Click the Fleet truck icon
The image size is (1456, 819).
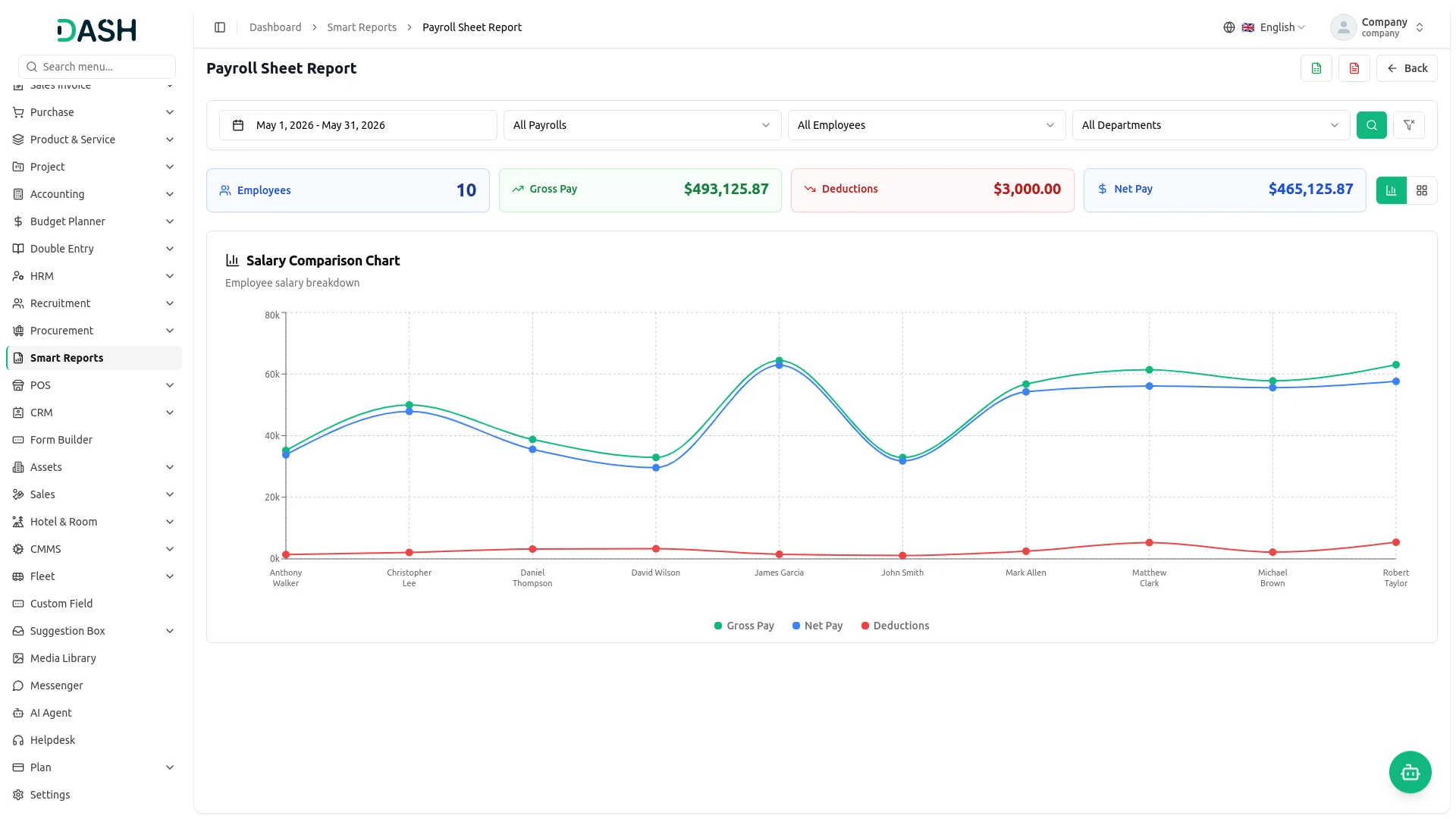point(18,576)
